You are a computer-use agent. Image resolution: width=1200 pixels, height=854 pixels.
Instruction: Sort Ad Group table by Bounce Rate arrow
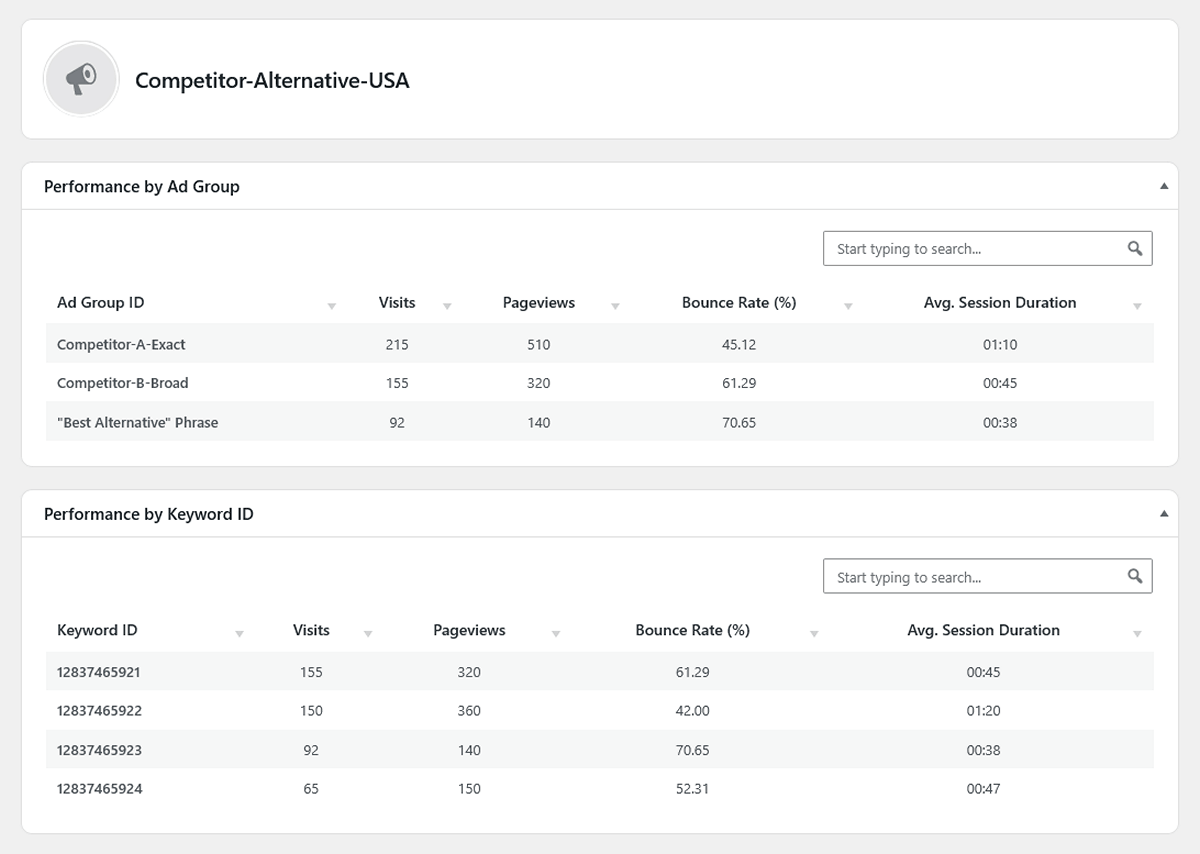tap(848, 306)
